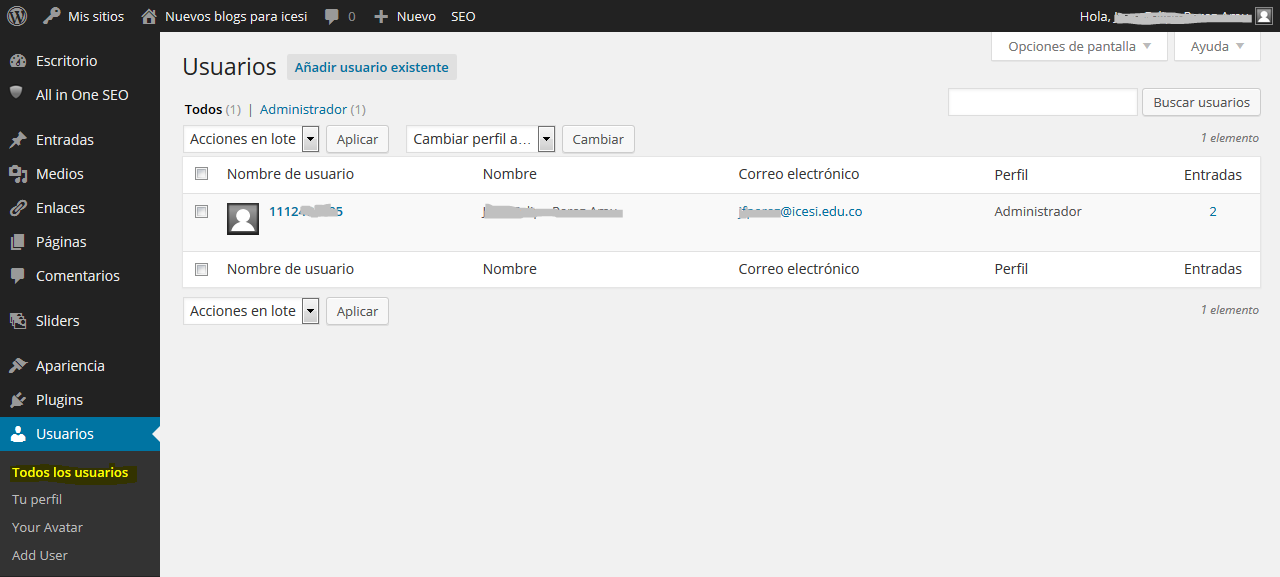Select the Sliders menu item
1280x577 pixels.
coord(57,321)
